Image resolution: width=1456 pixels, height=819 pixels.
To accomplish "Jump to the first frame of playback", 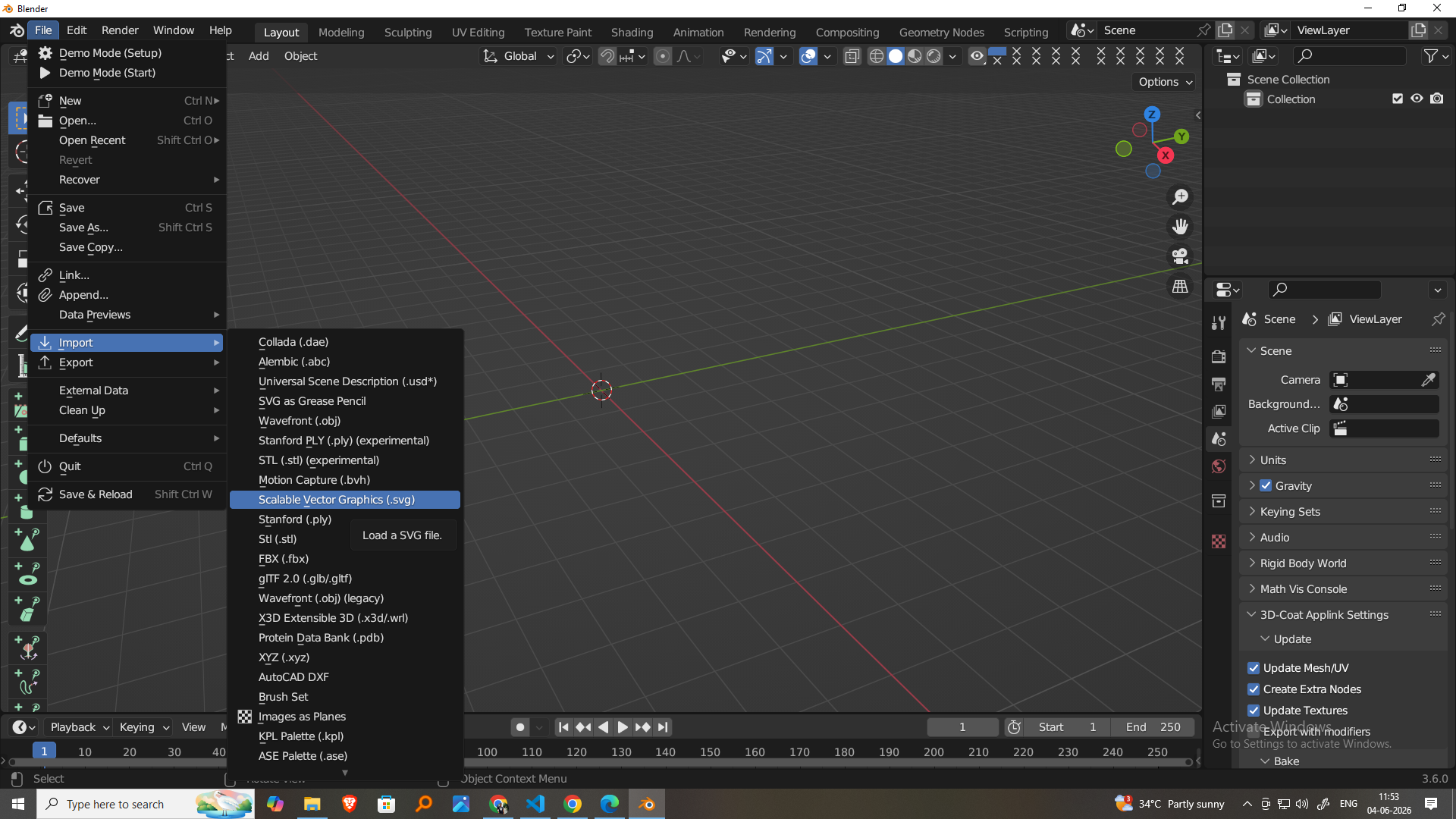I will [x=563, y=727].
